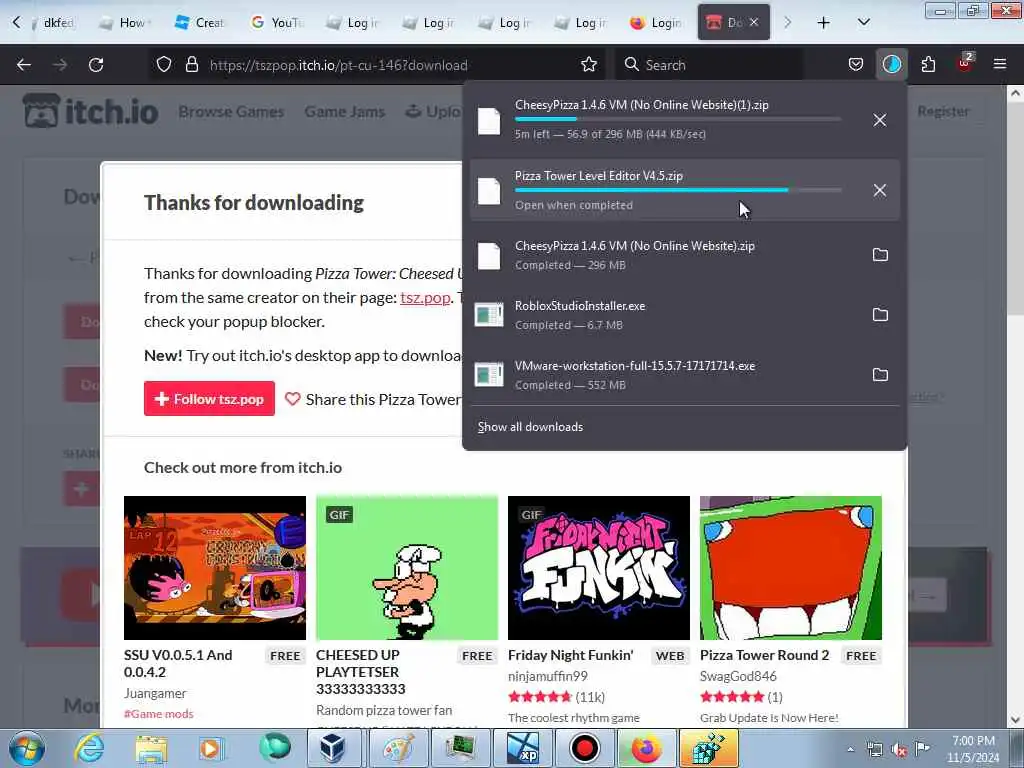Open Pizza Tower Round 2 thumbnail

tap(791, 568)
